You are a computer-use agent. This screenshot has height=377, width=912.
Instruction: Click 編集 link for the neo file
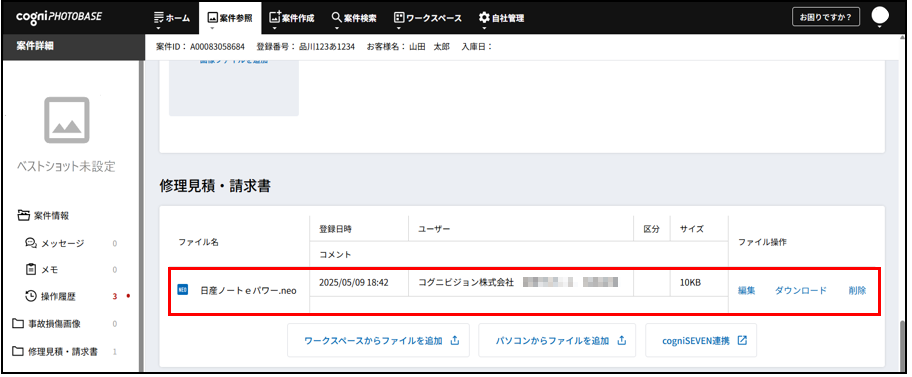pyautogui.click(x=746, y=291)
